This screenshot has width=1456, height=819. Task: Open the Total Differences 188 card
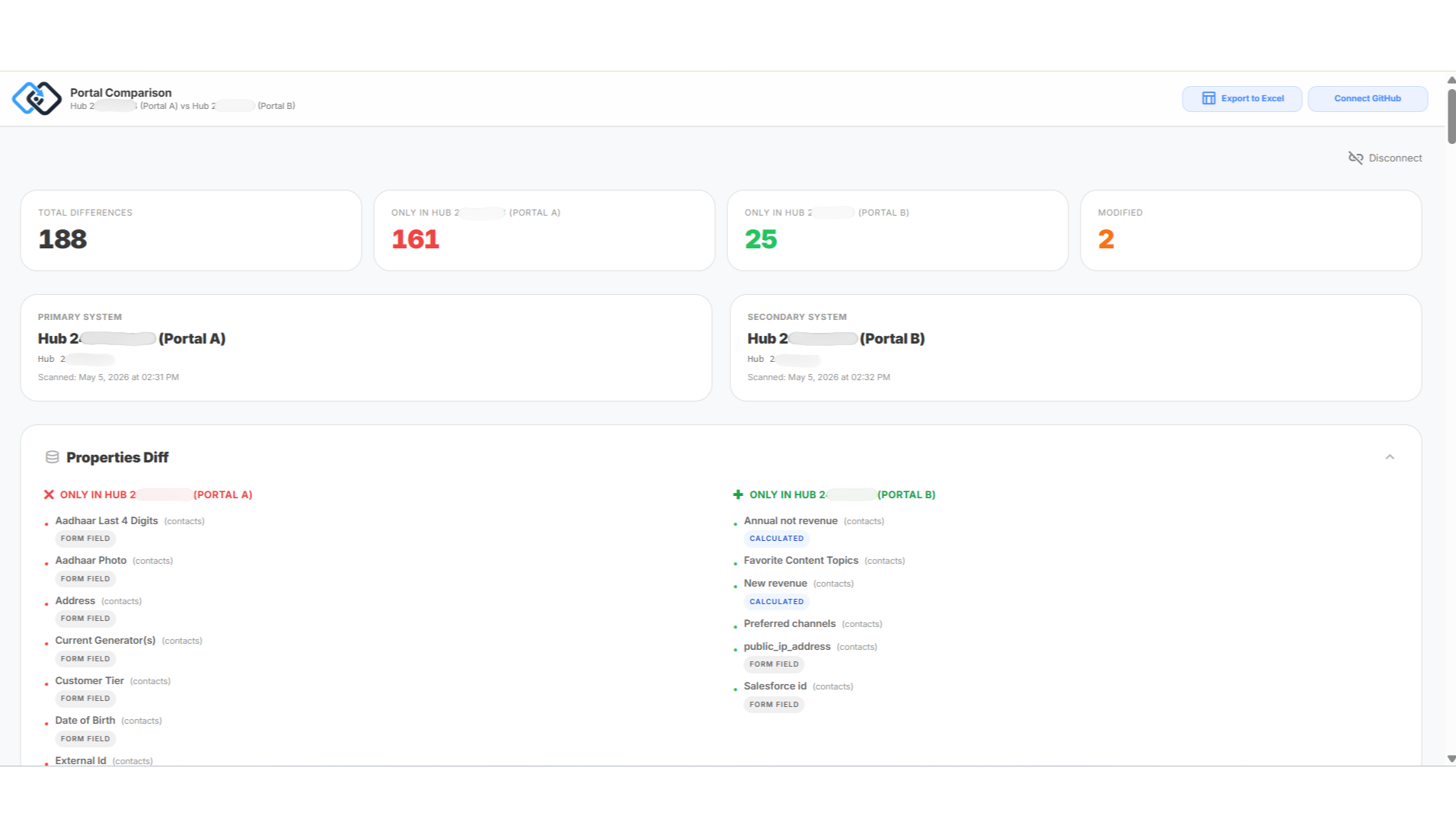pyautogui.click(x=191, y=230)
